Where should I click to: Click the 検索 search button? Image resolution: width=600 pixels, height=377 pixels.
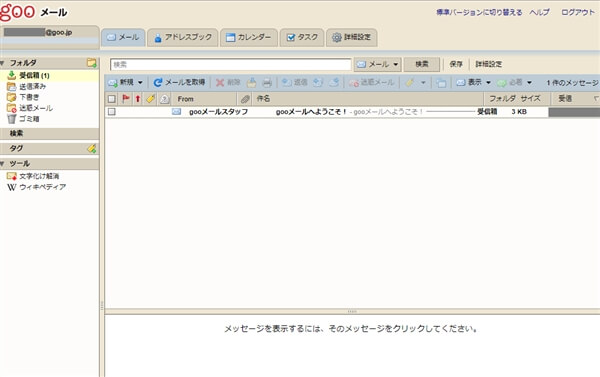(x=422, y=64)
